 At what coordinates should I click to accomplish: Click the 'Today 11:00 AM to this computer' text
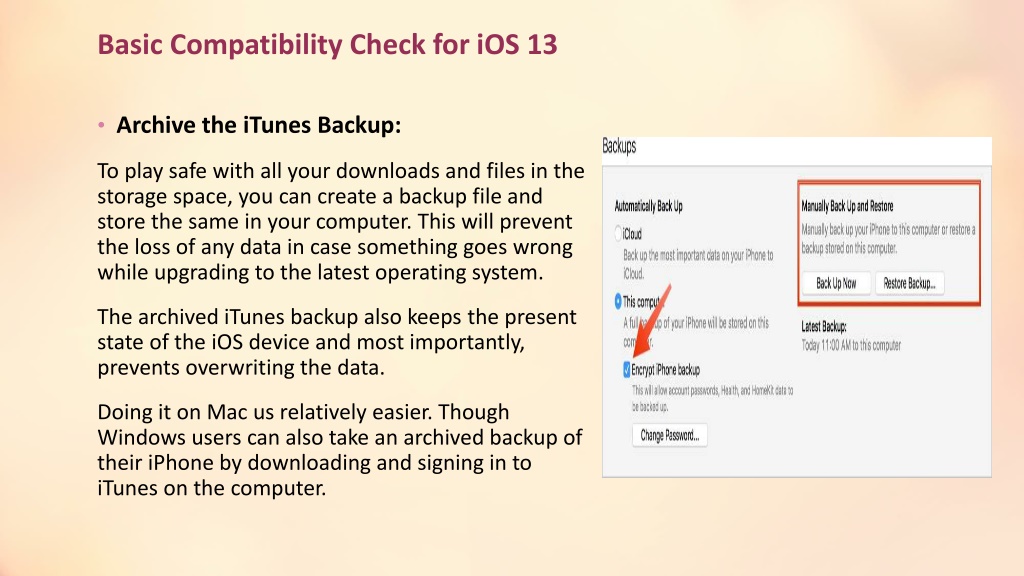tap(851, 345)
